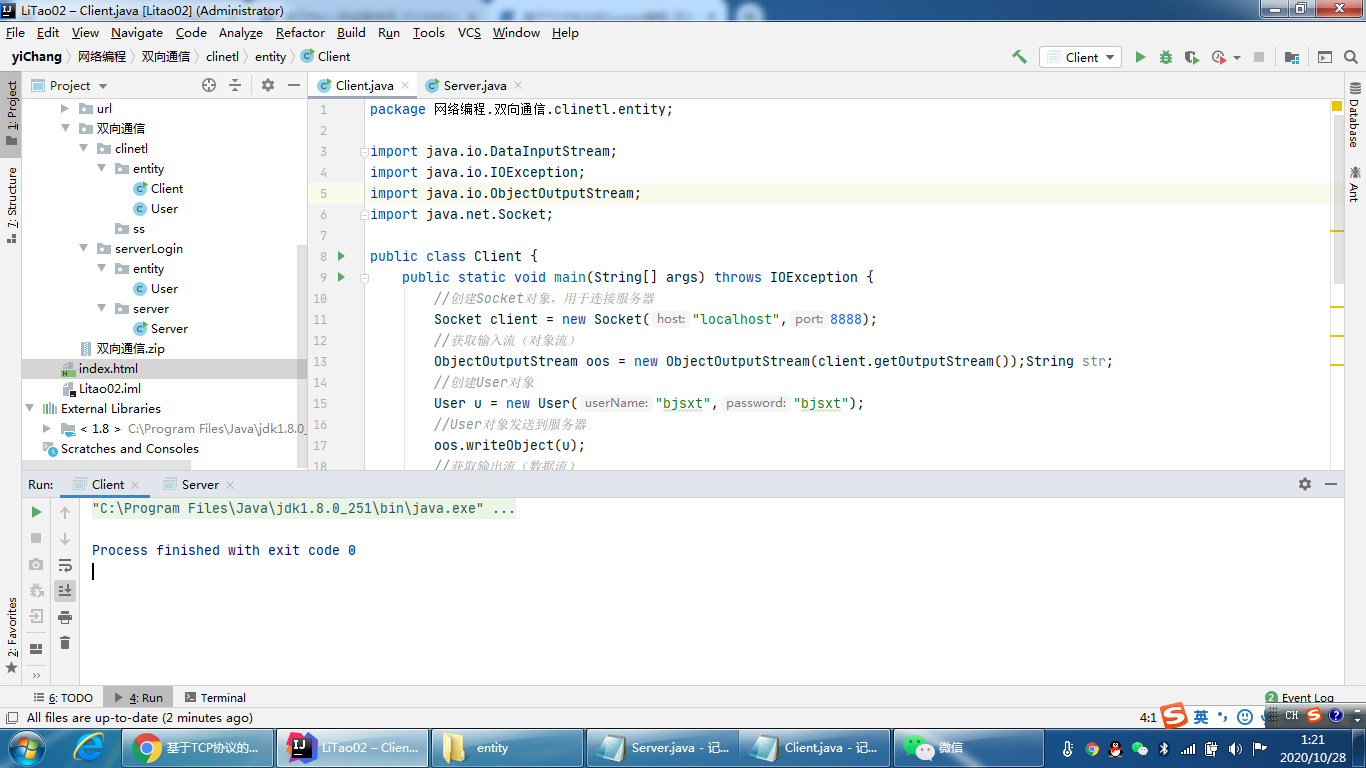Open the Favorites side tab
Viewport: 1366px width, 768px height.
click(x=11, y=635)
